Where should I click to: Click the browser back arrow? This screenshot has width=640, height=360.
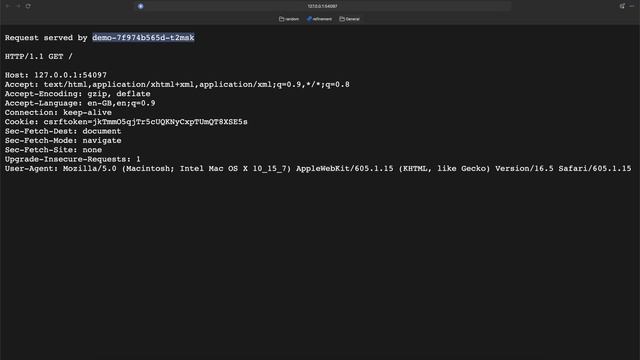tap(8, 6)
